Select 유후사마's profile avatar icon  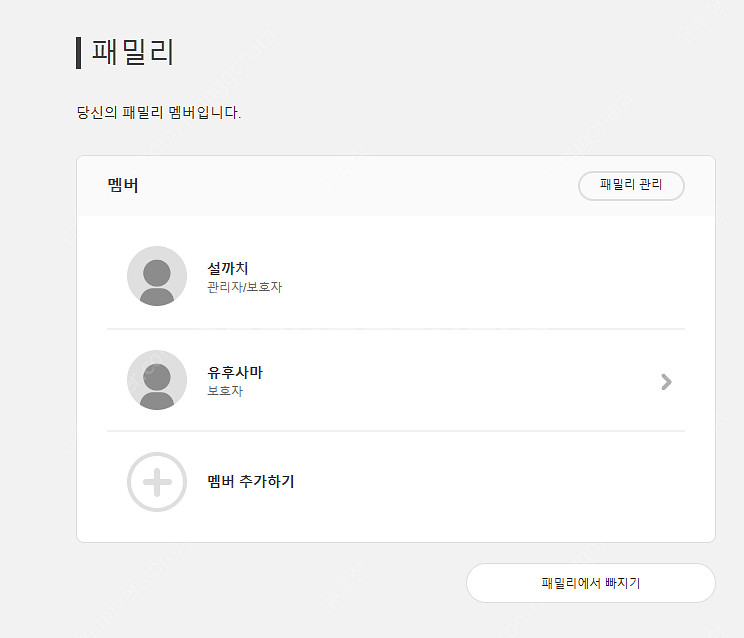[x=157, y=380]
